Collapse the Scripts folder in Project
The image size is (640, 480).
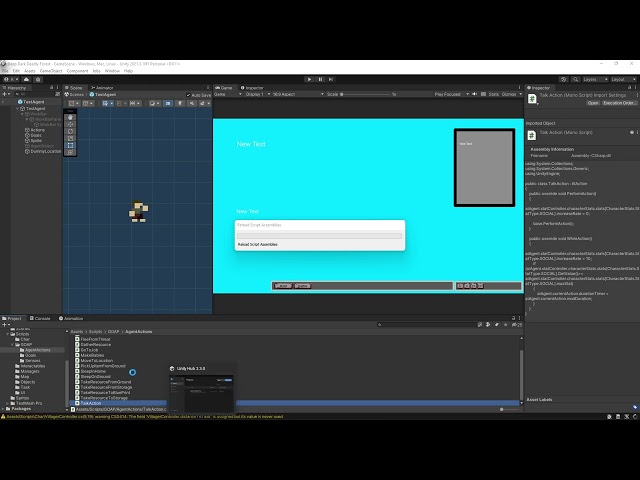coord(7,334)
